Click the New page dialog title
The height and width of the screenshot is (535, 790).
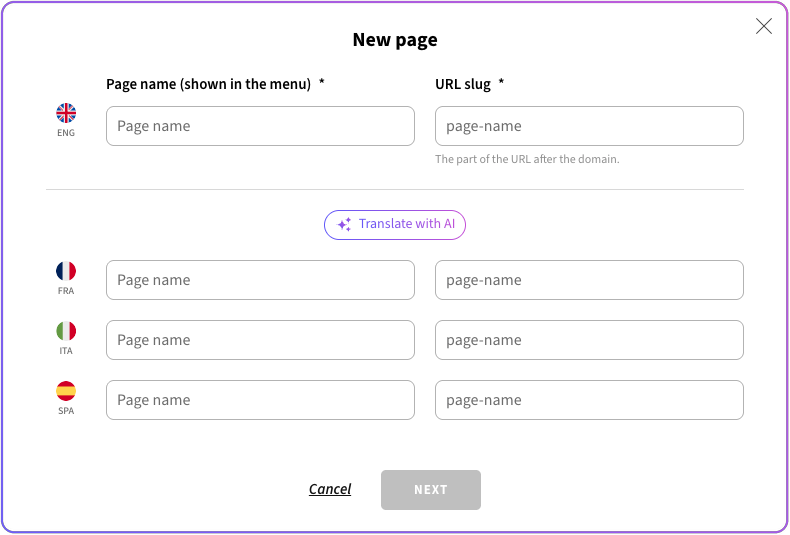click(395, 40)
